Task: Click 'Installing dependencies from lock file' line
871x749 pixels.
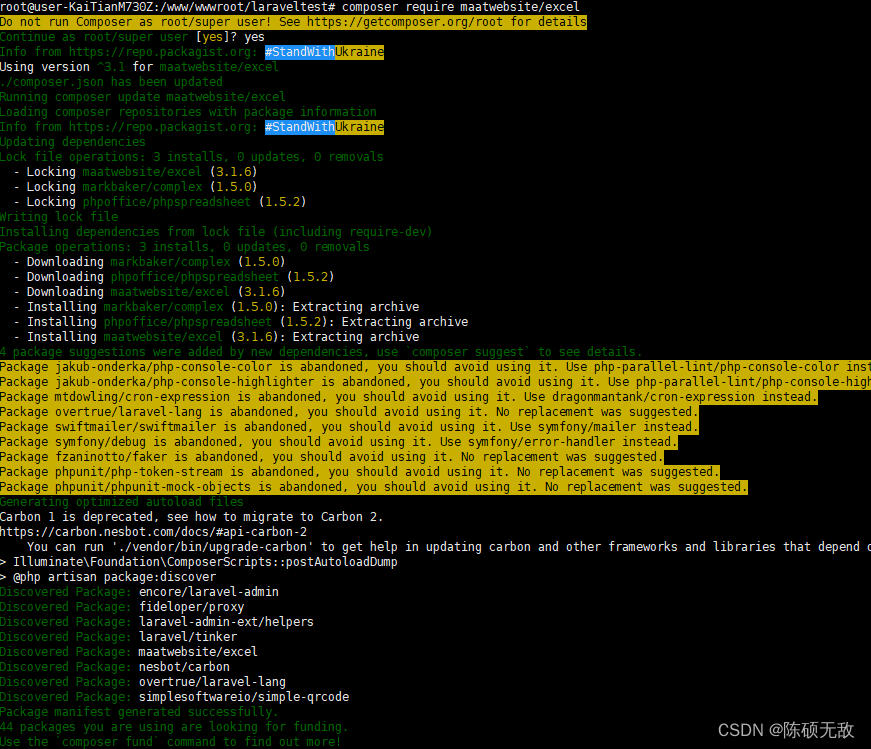Action: (216, 232)
